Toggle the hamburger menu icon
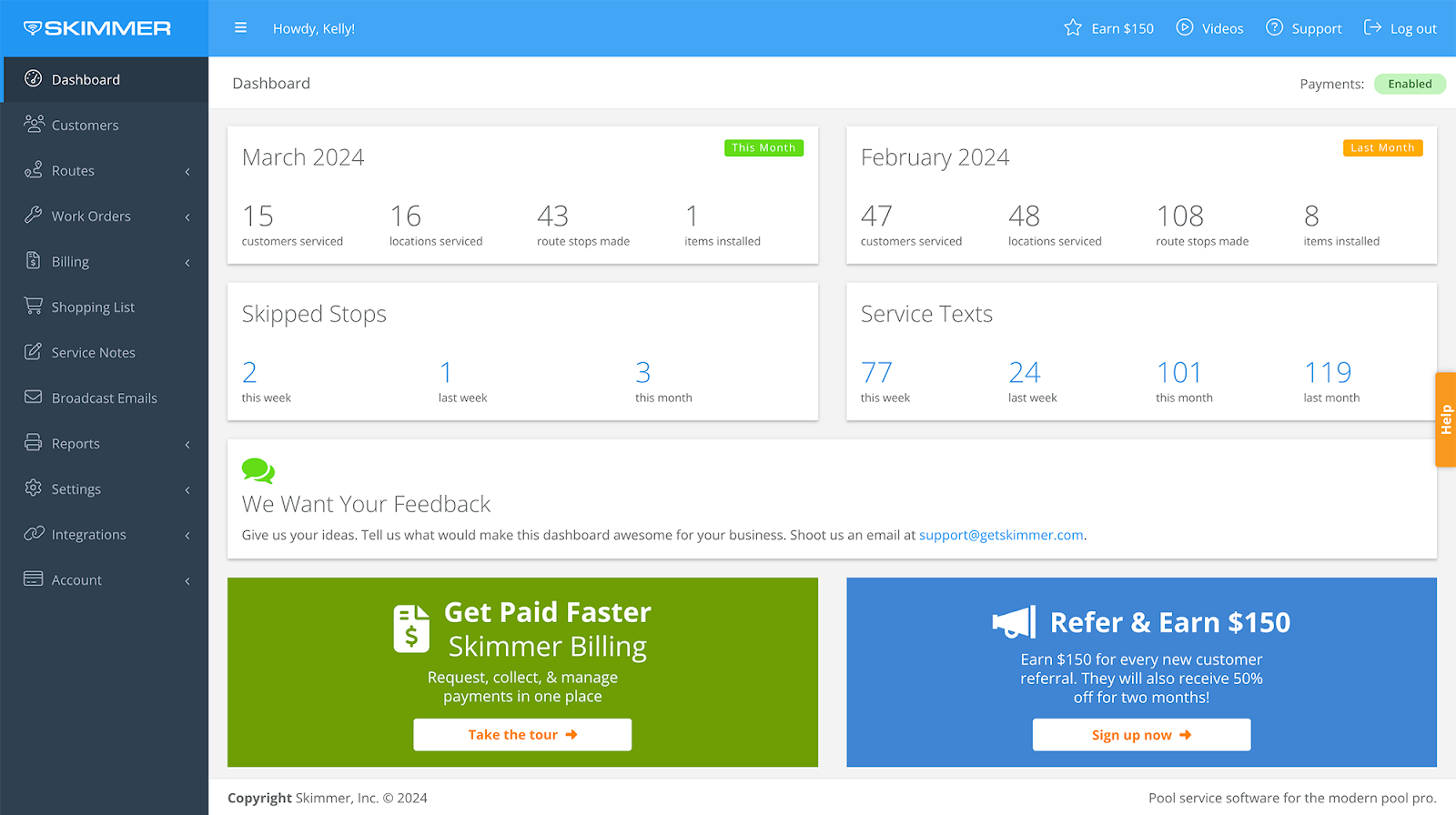Viewport: 1456px width, 815px height. (240, 28)
